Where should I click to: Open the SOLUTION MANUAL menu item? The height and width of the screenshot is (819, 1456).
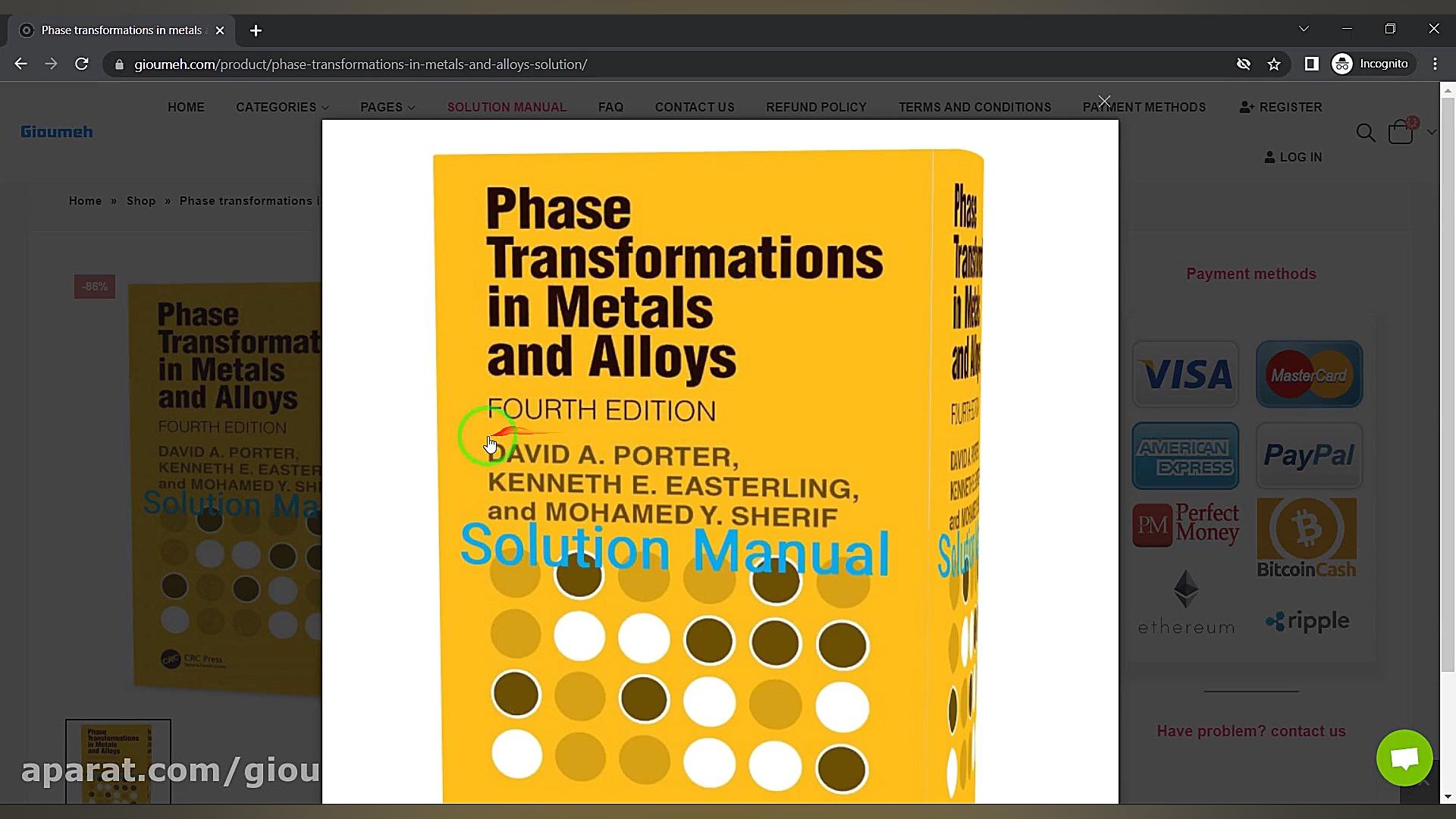[507, 107]
